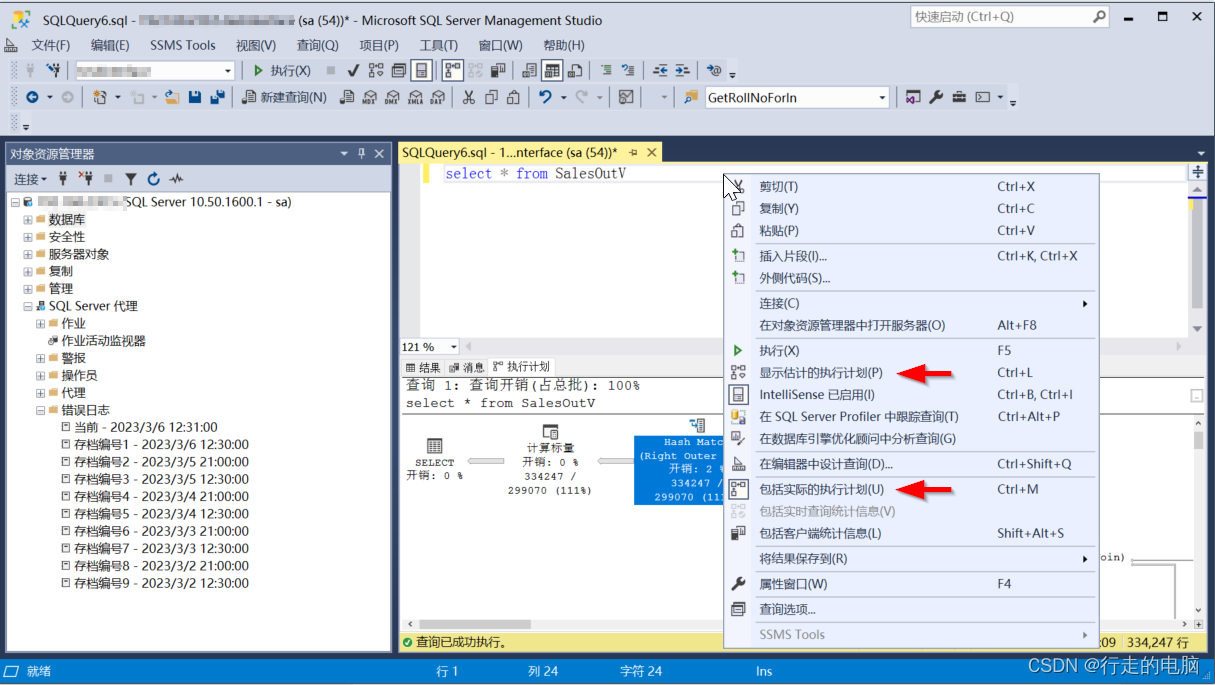This screenshot has width=1215, height=685.
Task: Click the Save floppy disk icon
Action: coord(195,97)
